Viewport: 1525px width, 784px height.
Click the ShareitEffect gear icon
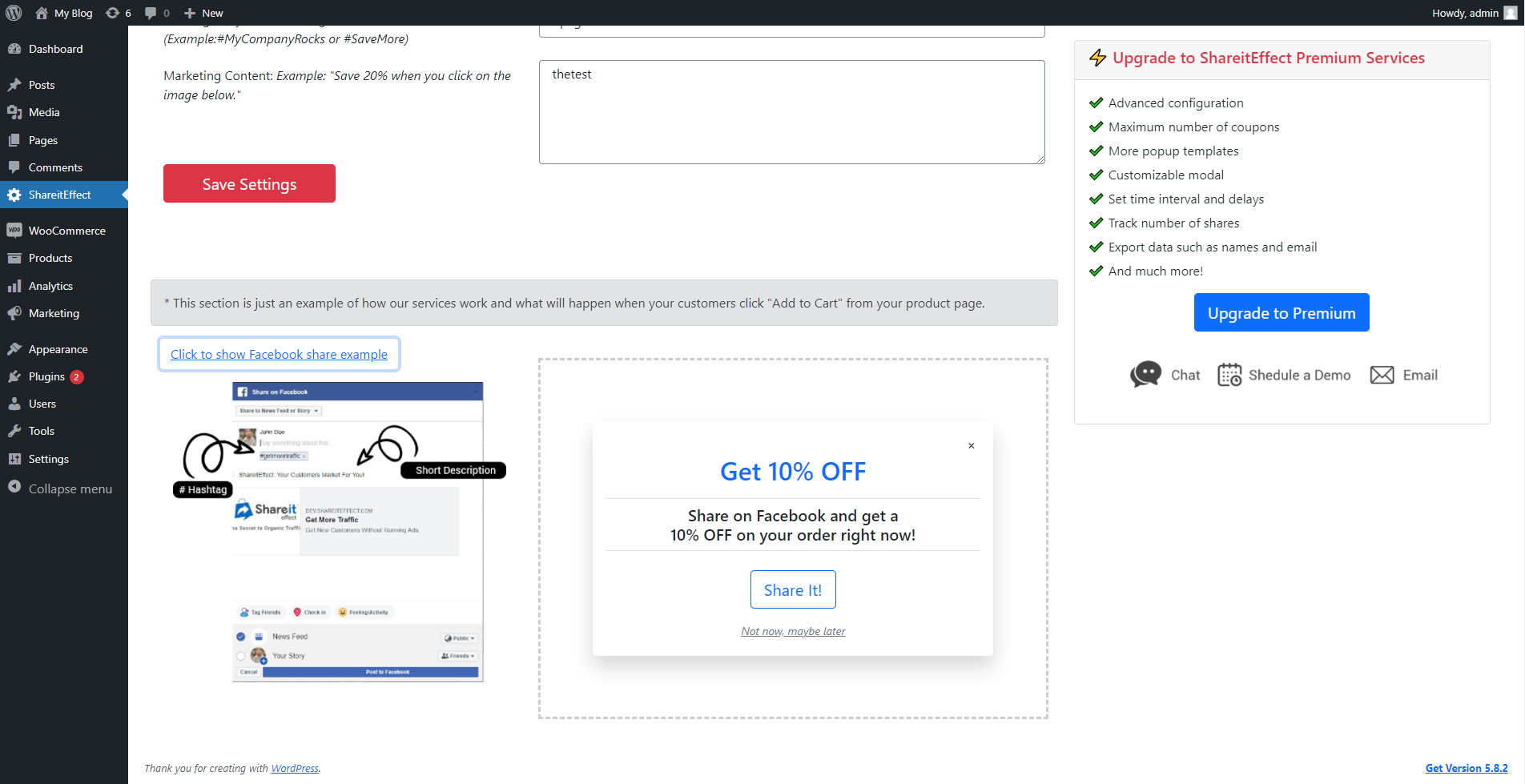(14, 195)
